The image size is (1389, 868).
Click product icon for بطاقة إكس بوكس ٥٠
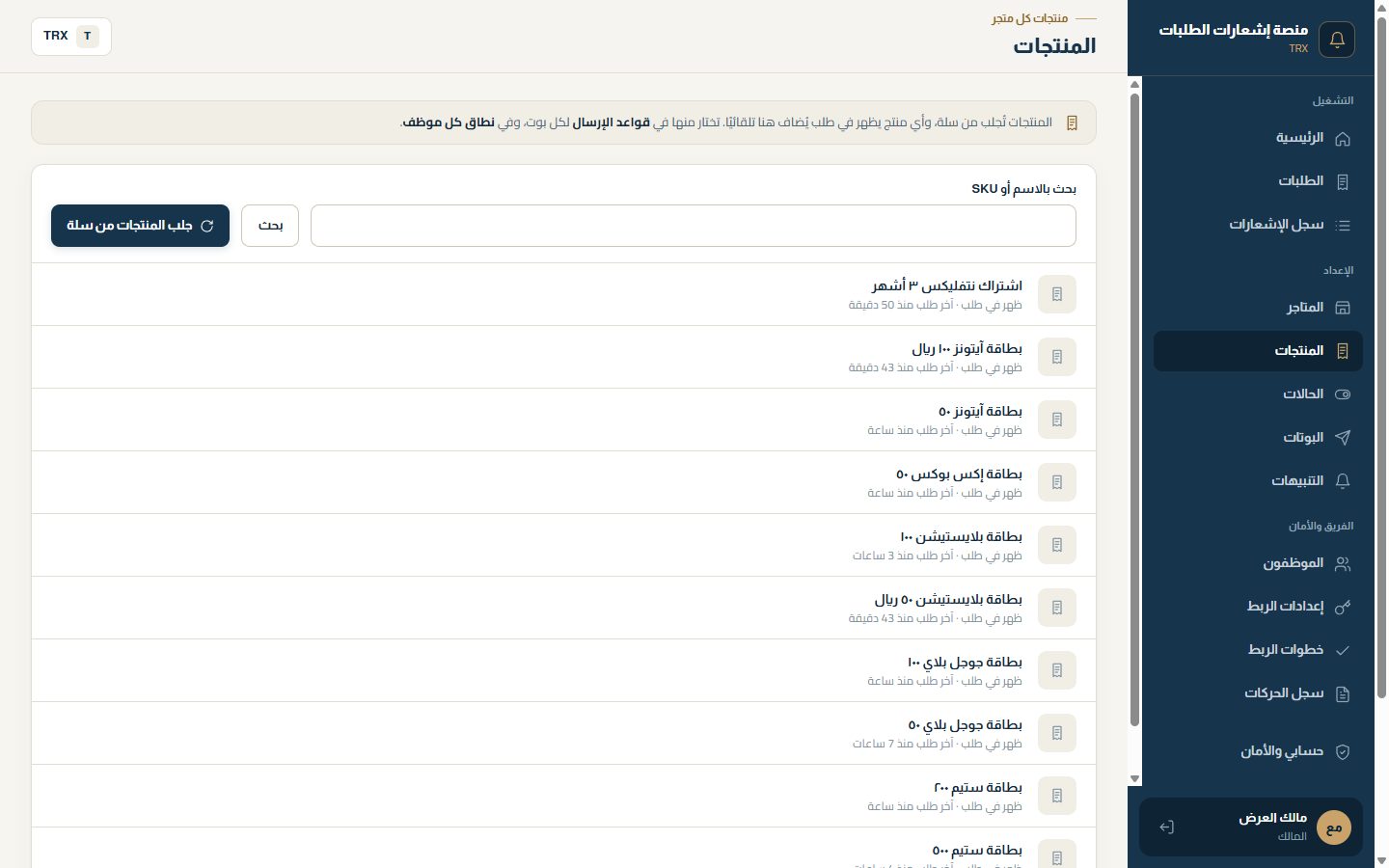(x=1057, y=482)
